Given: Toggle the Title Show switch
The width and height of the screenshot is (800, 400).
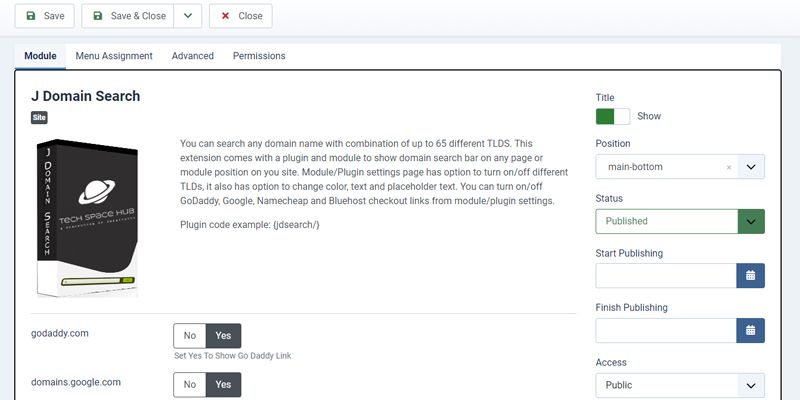Looking at the screenshot, I should [613, 116].
